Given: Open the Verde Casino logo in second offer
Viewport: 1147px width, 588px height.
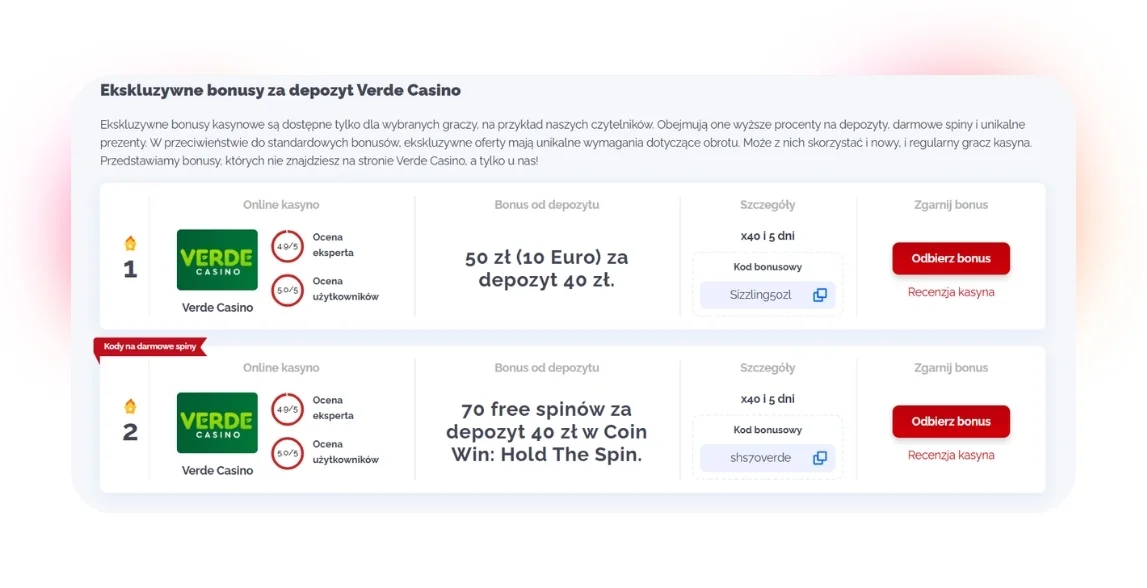Looking at the screenshot, I should pyautogui.click(x=217, y=423).
